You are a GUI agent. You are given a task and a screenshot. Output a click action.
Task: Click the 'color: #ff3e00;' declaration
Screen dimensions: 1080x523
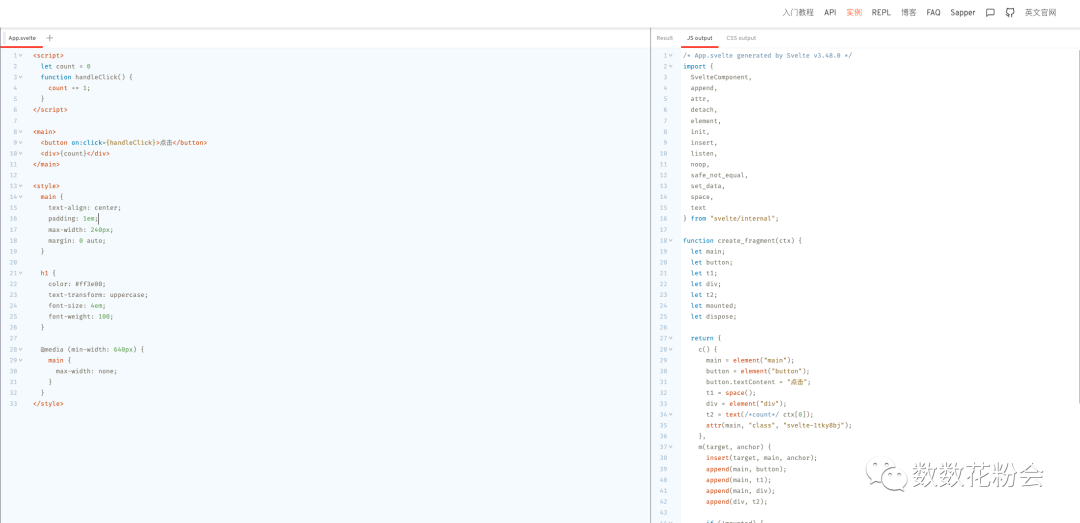tap(77, 284)
